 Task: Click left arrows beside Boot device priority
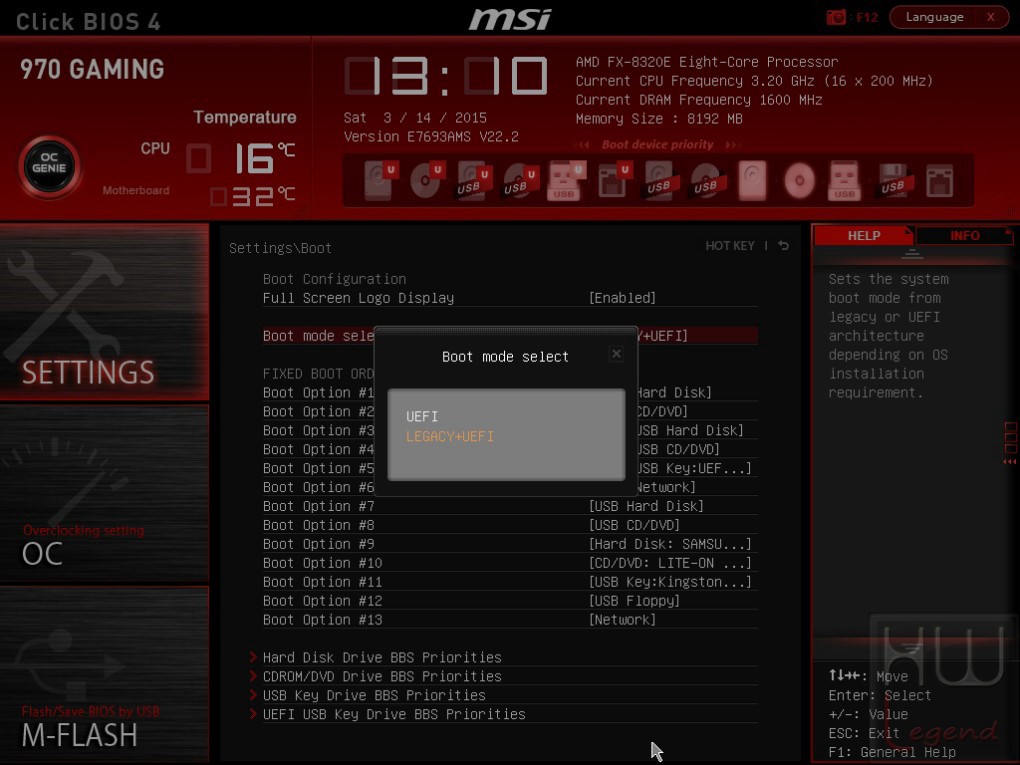click(x=584, y=144)
